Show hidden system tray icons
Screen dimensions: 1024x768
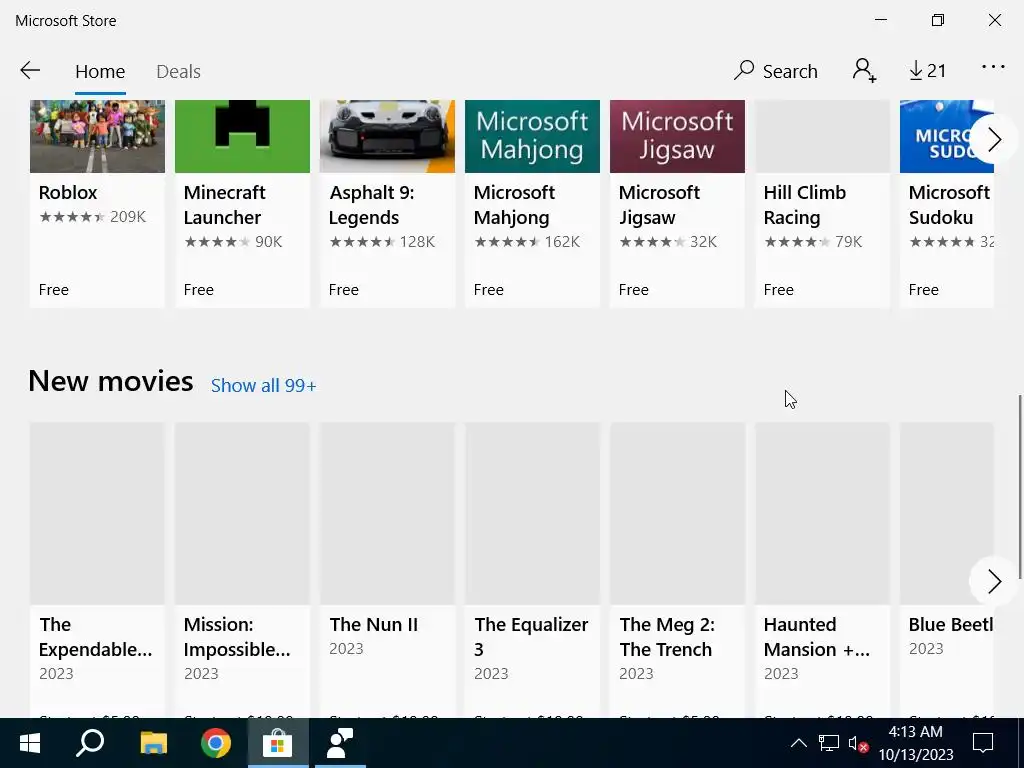tap(799, 743)
